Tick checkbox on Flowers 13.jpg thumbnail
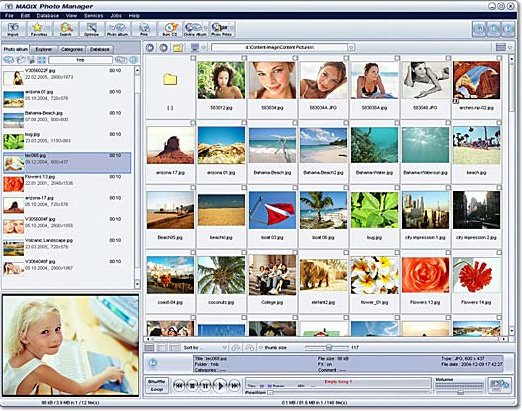Screen dimensions: 522x411 click(x=448, y=252)
